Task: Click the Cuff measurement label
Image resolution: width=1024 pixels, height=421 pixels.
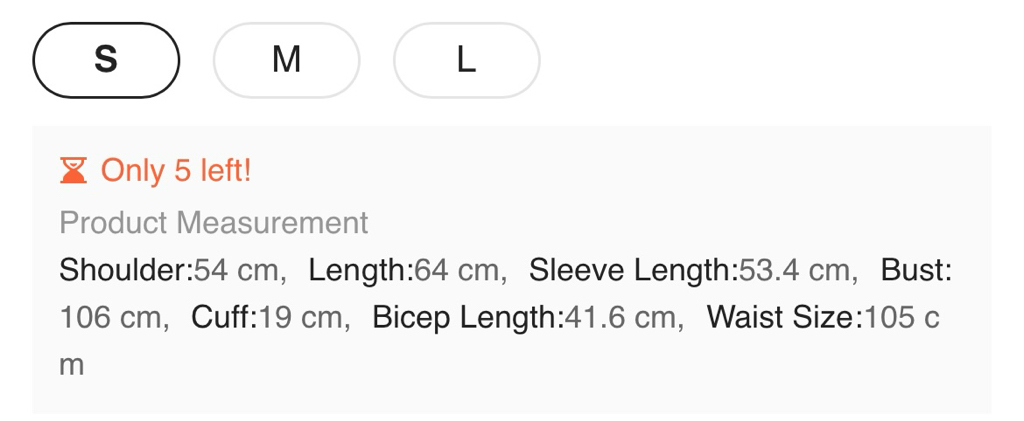Action: [x=224, y=318]
